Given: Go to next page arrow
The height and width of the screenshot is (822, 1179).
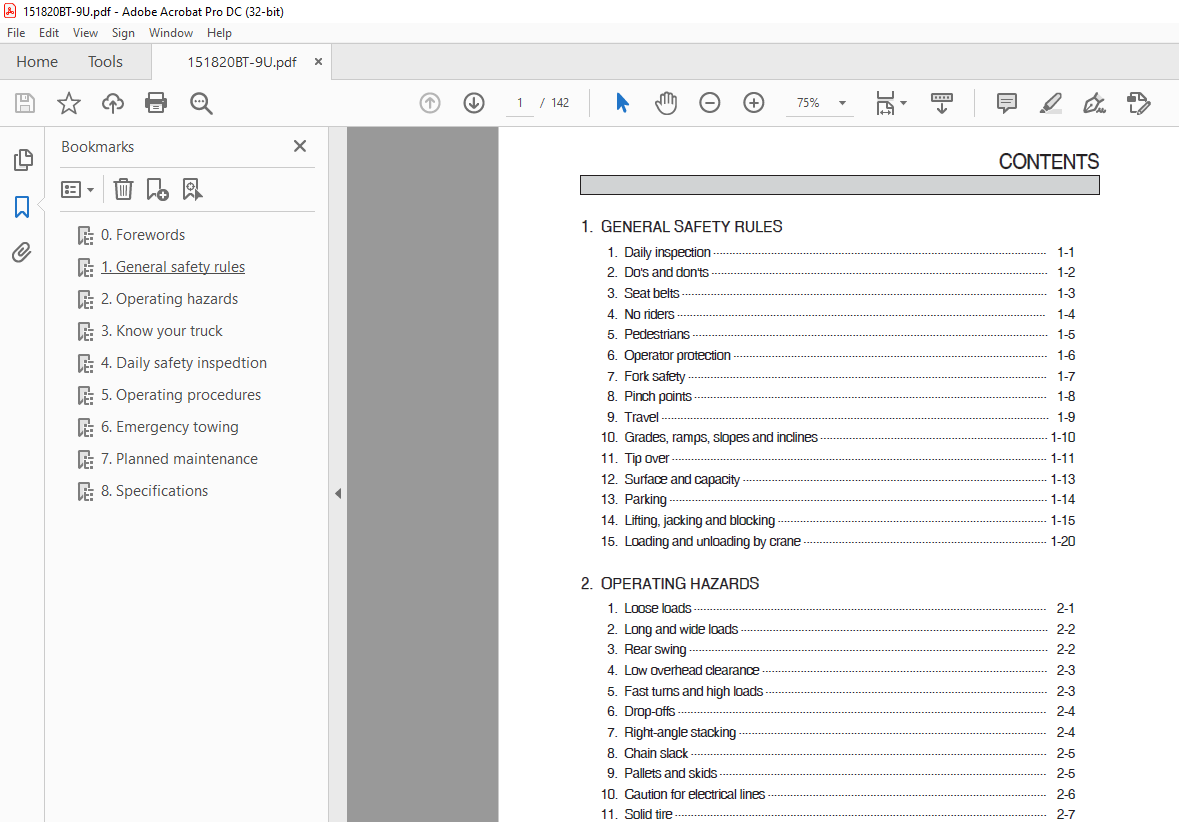Looking at the screenshot, I should click(x=474, y=103).
